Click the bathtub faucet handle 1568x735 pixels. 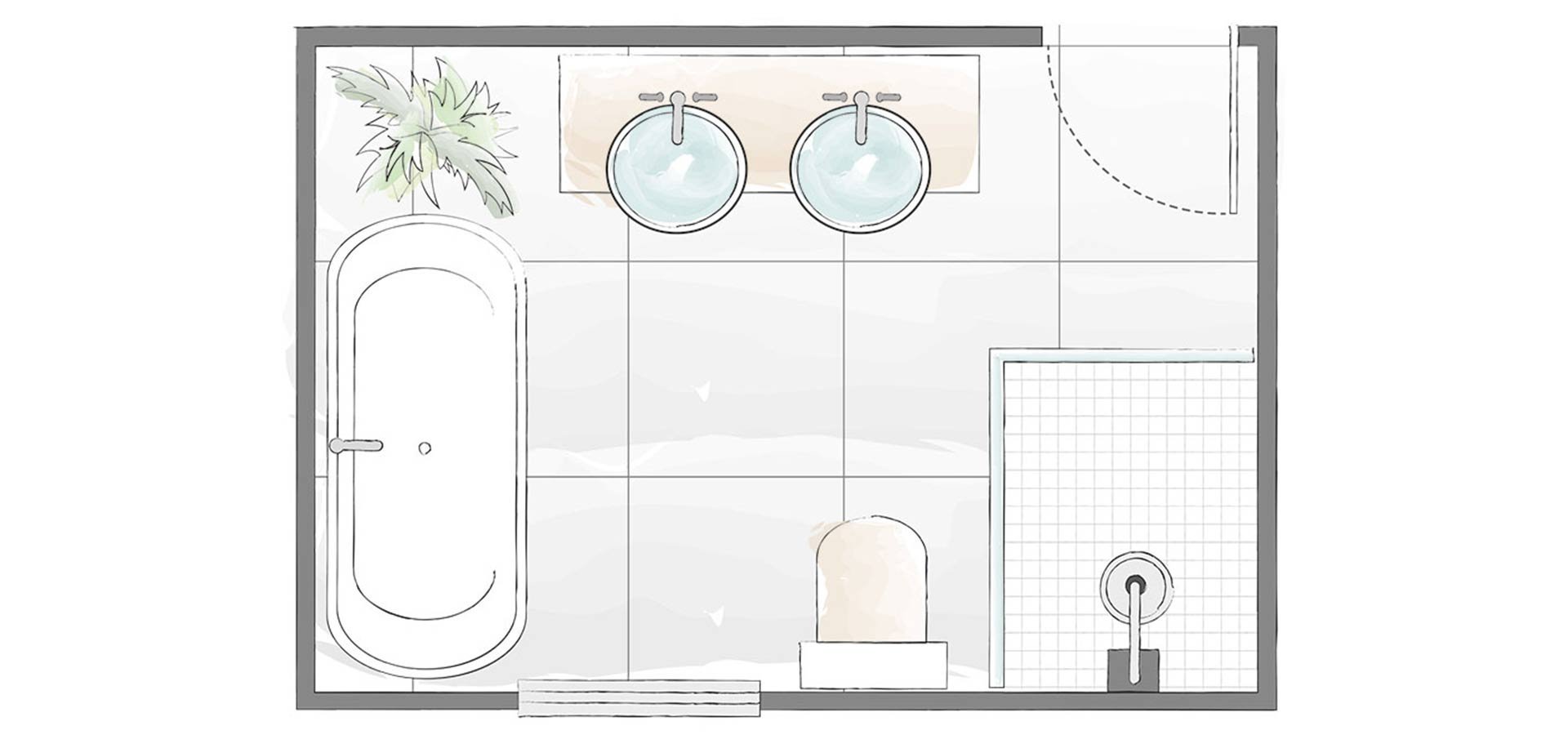click(356, 445)
